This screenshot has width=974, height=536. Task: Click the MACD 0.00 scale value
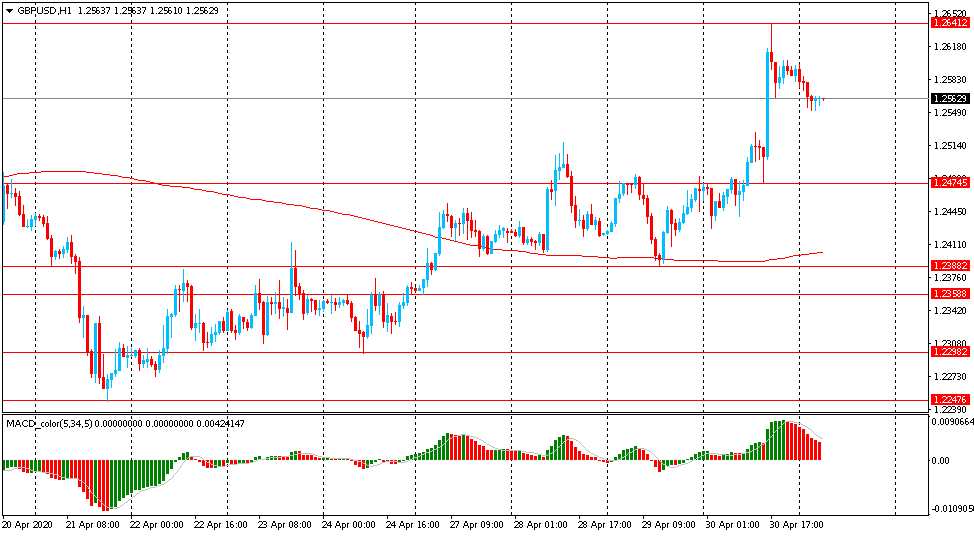(x=941, y=461)
